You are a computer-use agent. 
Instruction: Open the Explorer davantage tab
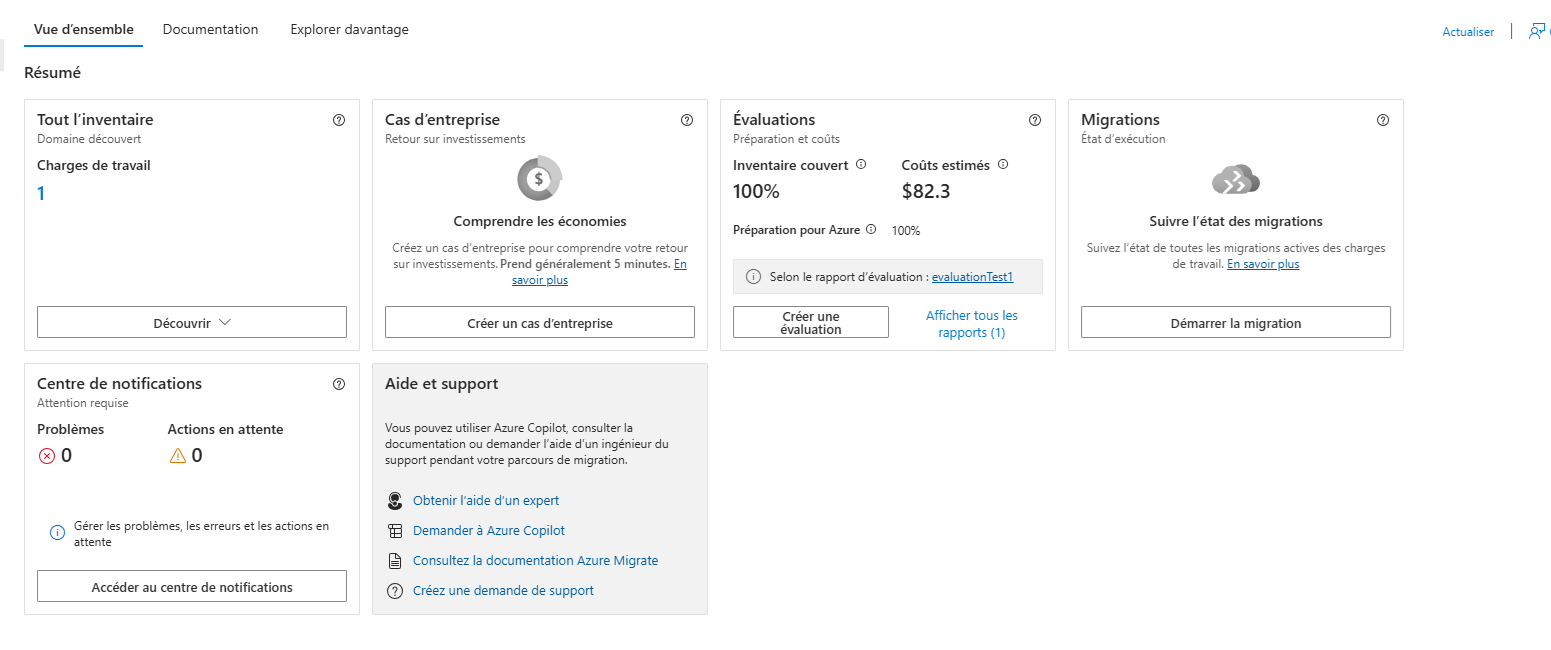click(349, 29)
